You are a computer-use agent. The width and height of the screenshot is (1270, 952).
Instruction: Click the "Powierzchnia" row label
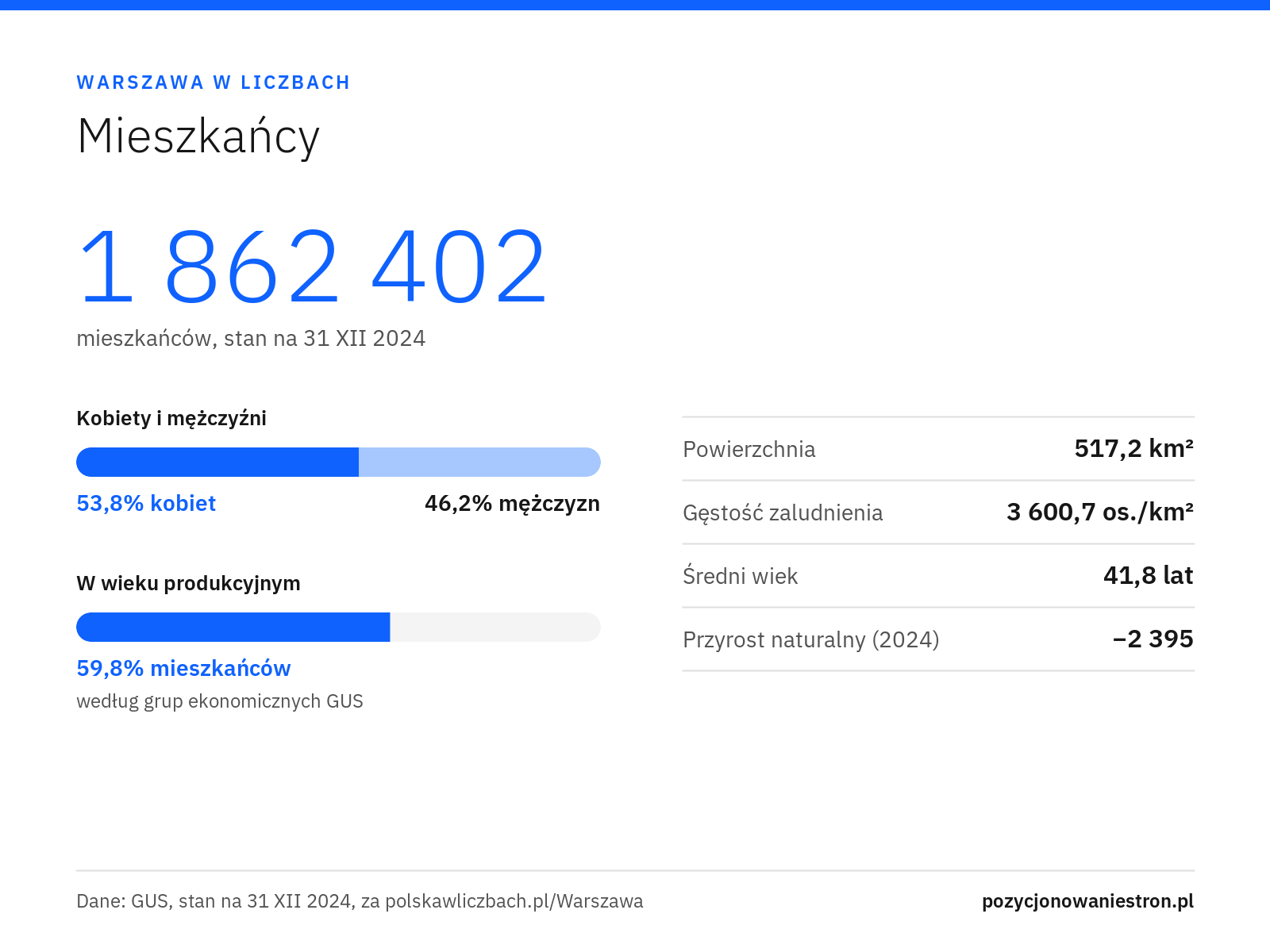click(x=749, y=449)
